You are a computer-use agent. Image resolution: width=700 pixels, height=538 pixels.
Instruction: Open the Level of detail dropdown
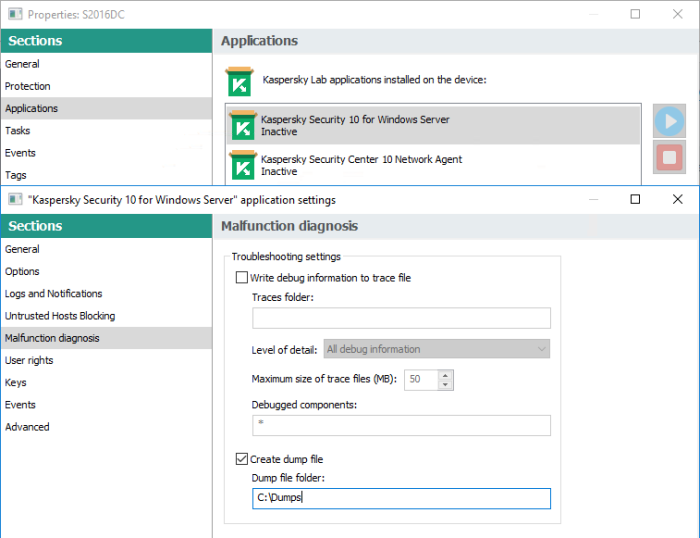click(437, 349)
